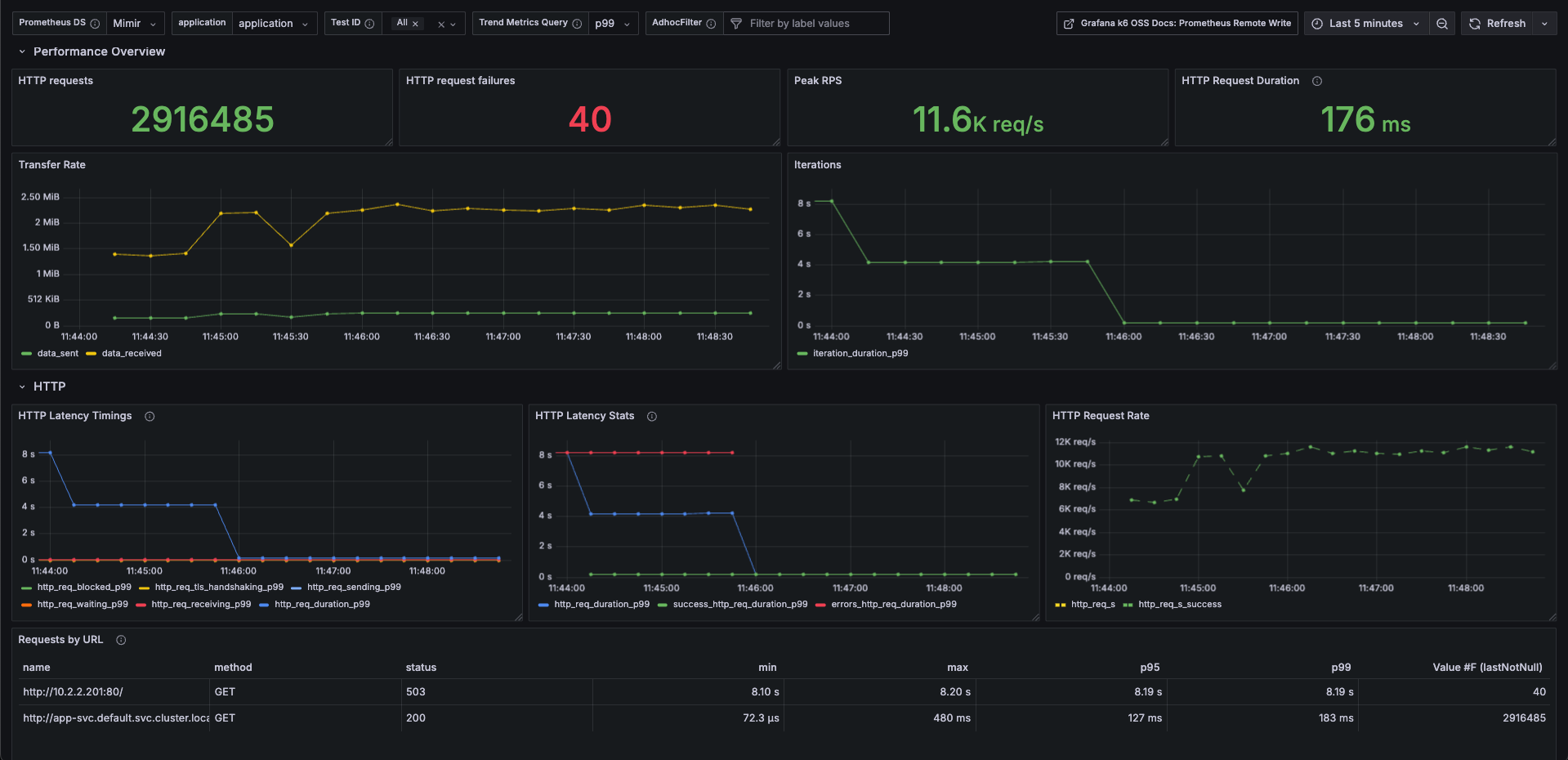
Task: Click the Refresh button
Action: [x=1497, y=24]
